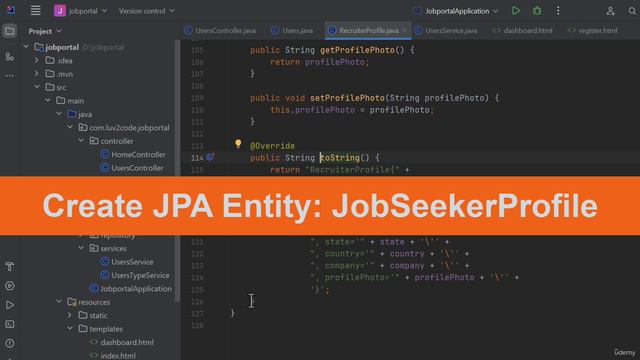Open the Terminal tool window icon
The width and height of the screenshot is (640, 360).
coord(10,324)
